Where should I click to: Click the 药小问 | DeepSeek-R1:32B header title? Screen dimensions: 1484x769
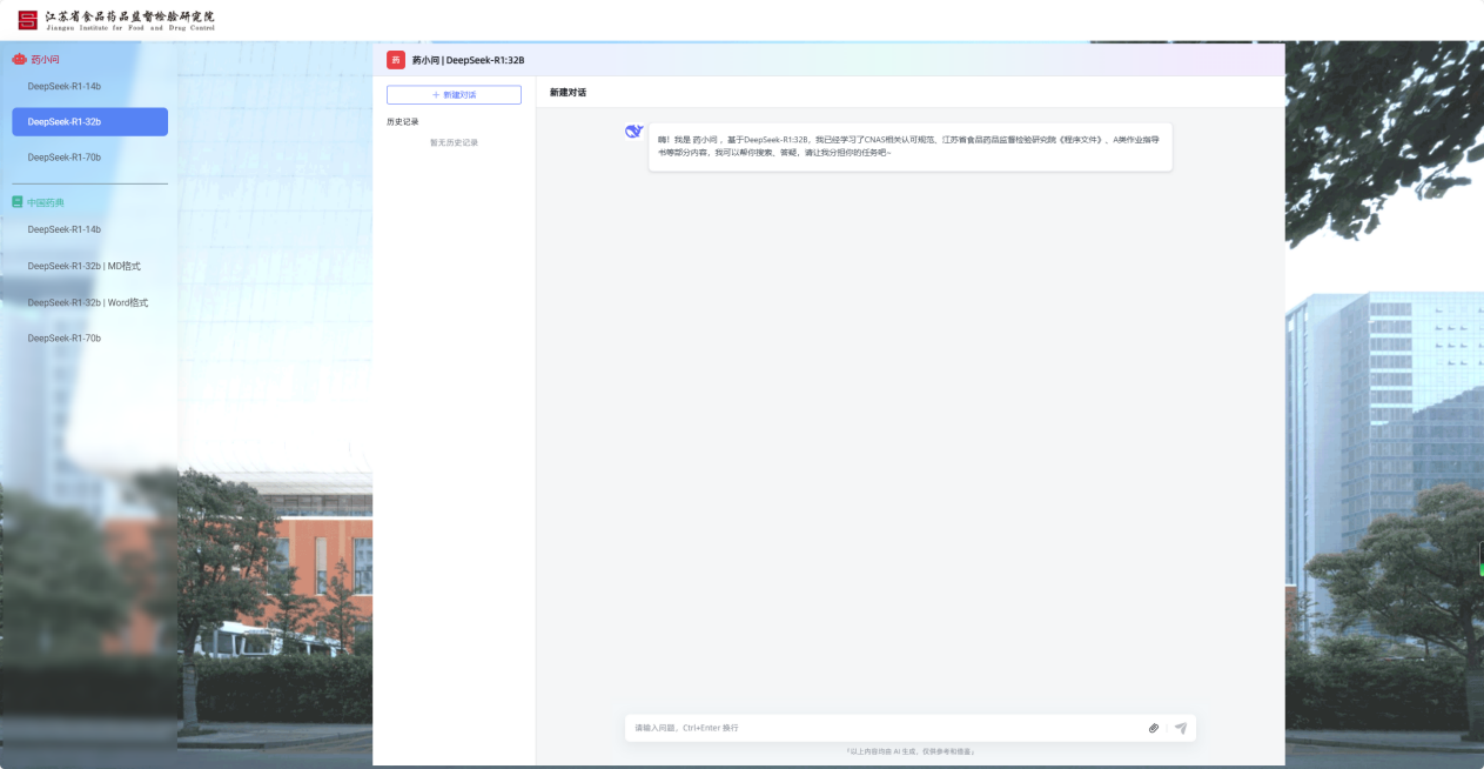coord(468,60)
